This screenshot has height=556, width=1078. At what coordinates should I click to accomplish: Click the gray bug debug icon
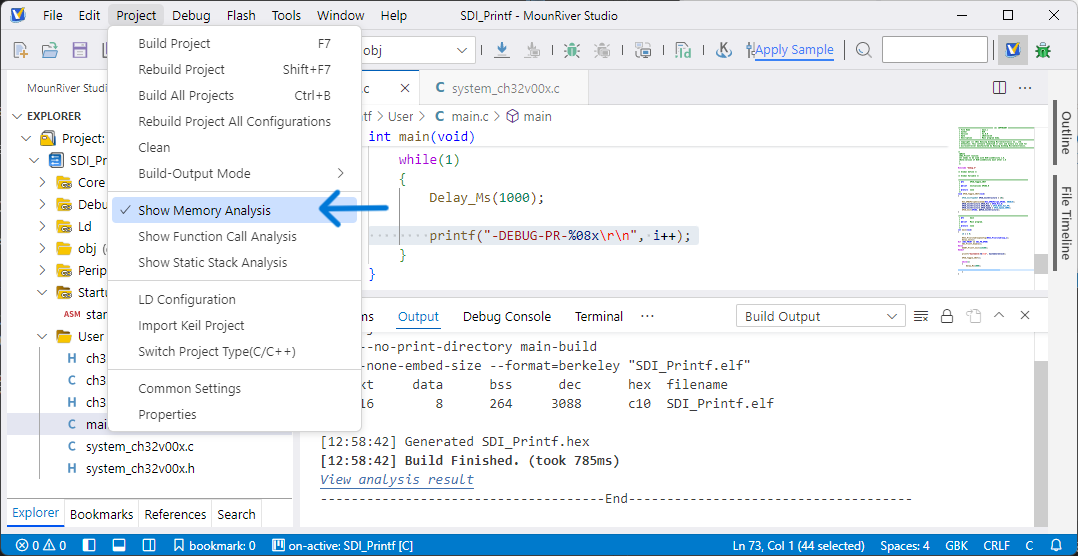tap(602, 50)
